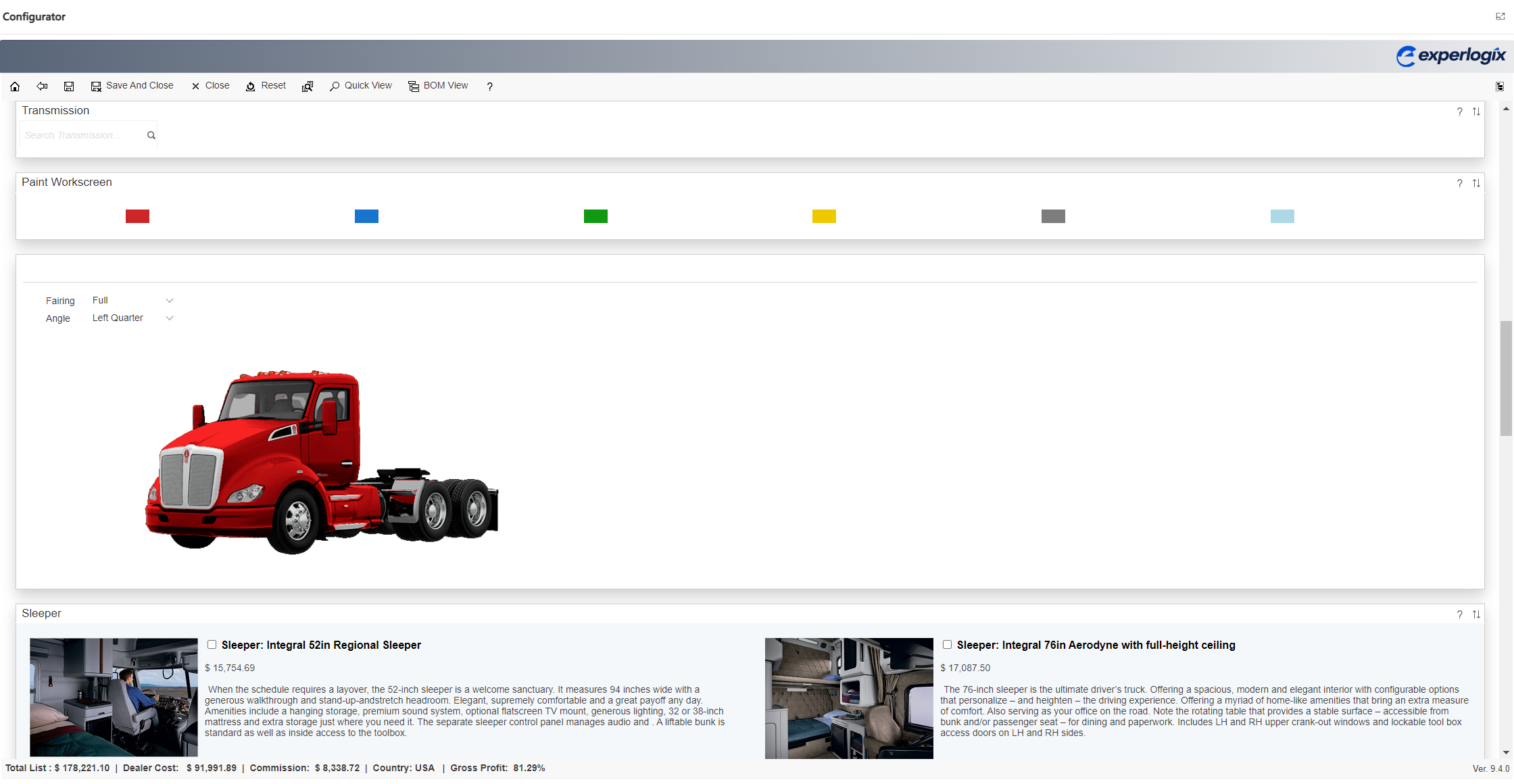Select the yellow paint swatch
This screenshot has width=1514, height=784.
[824, 216]
